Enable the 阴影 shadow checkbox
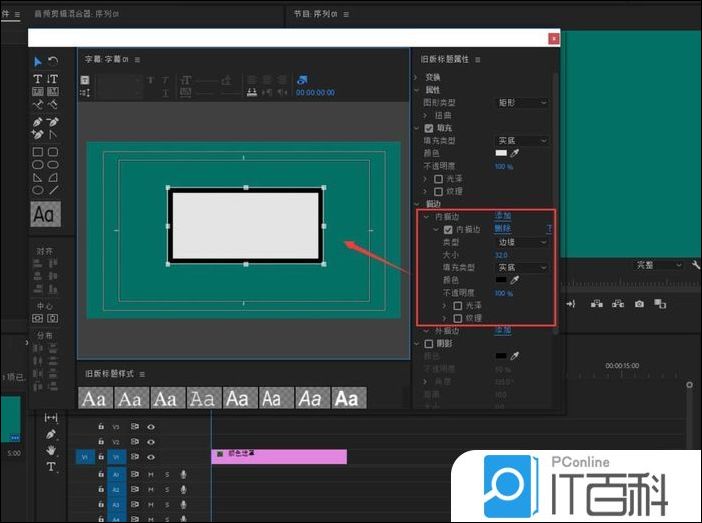The height and width of the screenshot is (523, 702). (x=429, y=343)
